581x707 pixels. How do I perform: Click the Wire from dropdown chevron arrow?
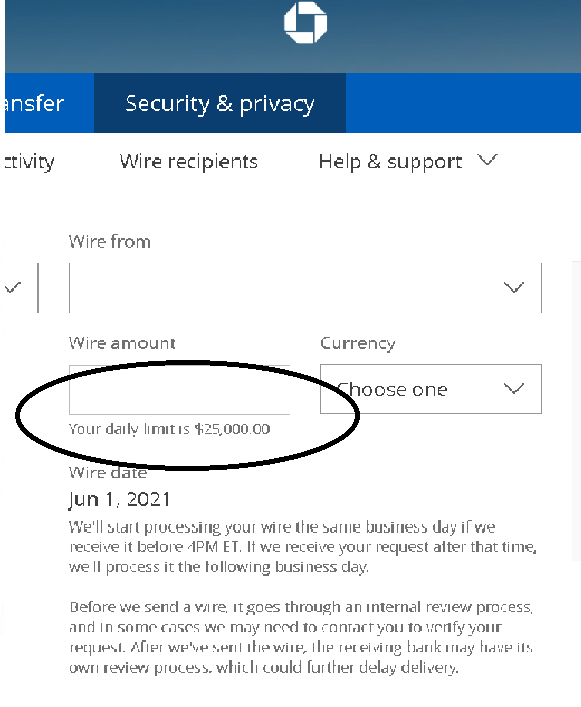coord(514,287)
